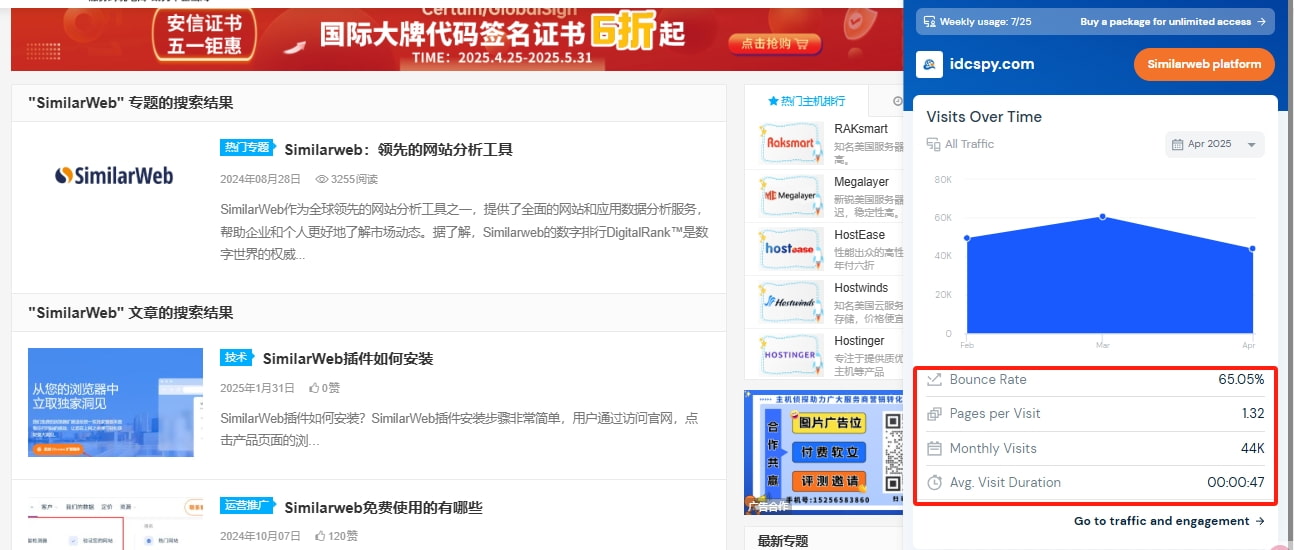Open the Apr 2025 month dropdown

pyautogui.click(x=1214, y=144)
